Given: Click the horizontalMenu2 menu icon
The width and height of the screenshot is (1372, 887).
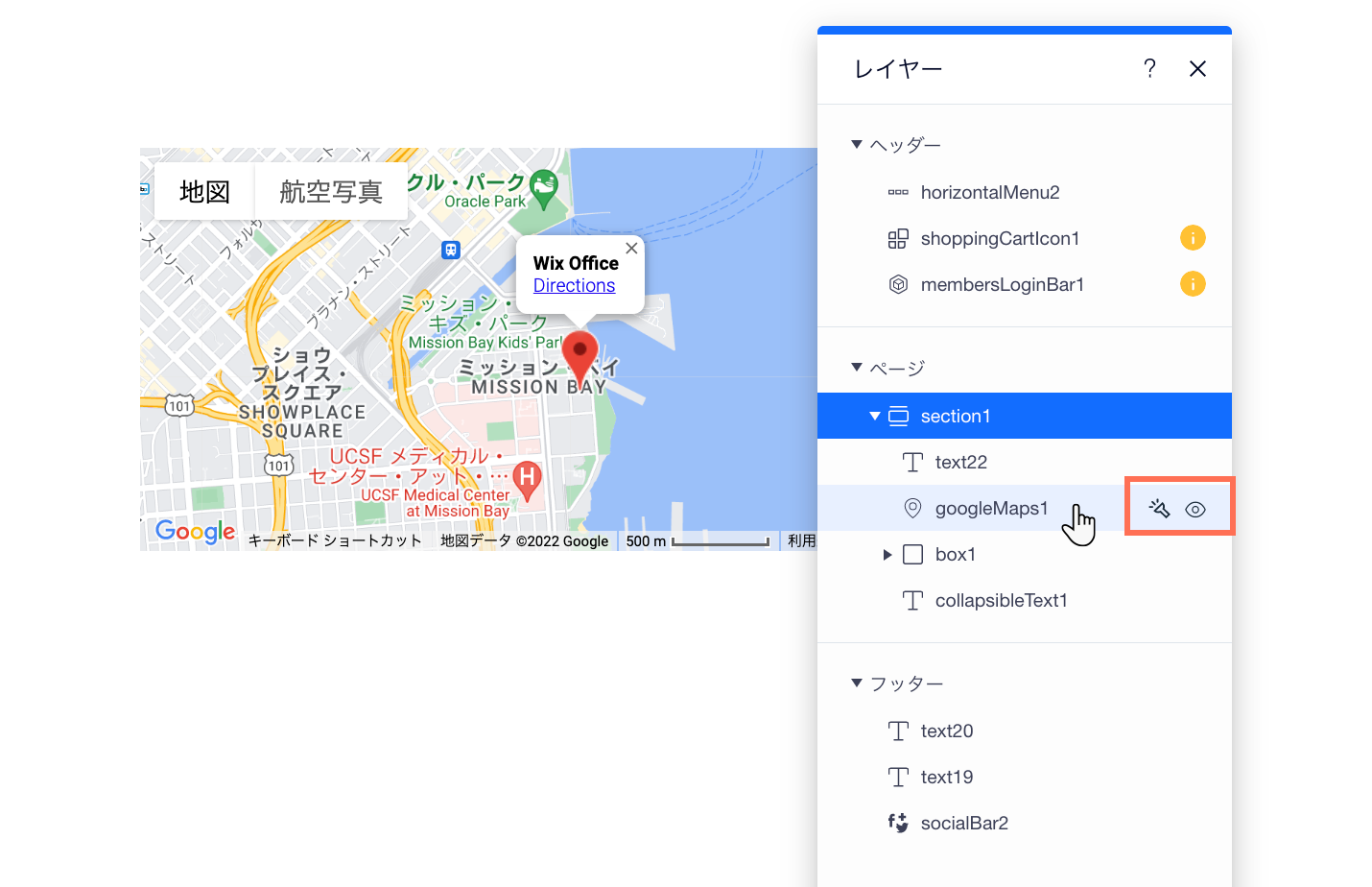Looking at the screenshot, I should coord(898,192).
